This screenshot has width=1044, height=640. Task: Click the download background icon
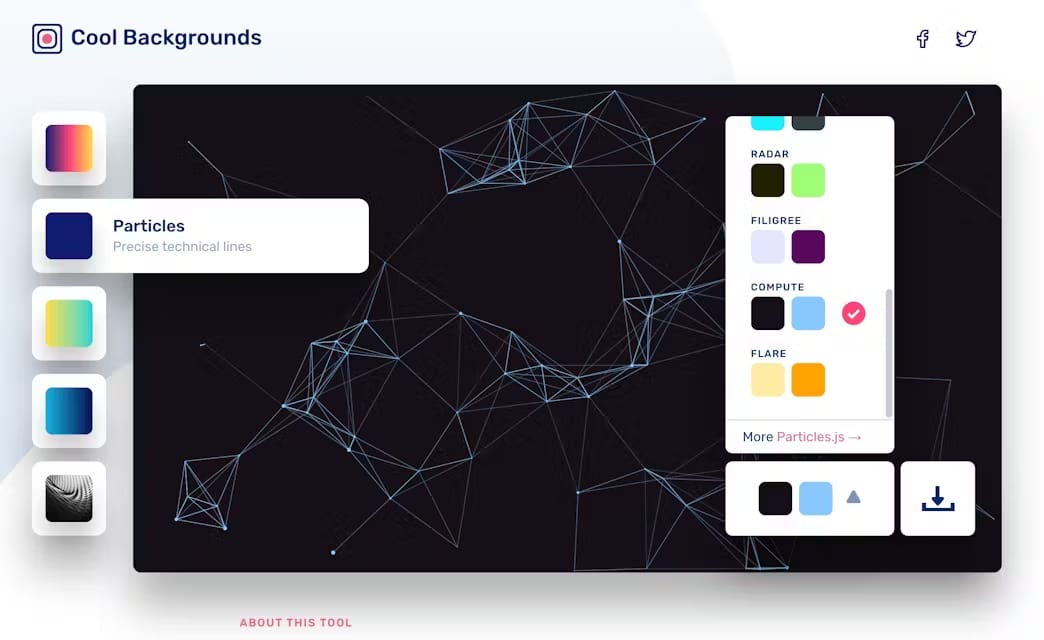pos(937,498)
